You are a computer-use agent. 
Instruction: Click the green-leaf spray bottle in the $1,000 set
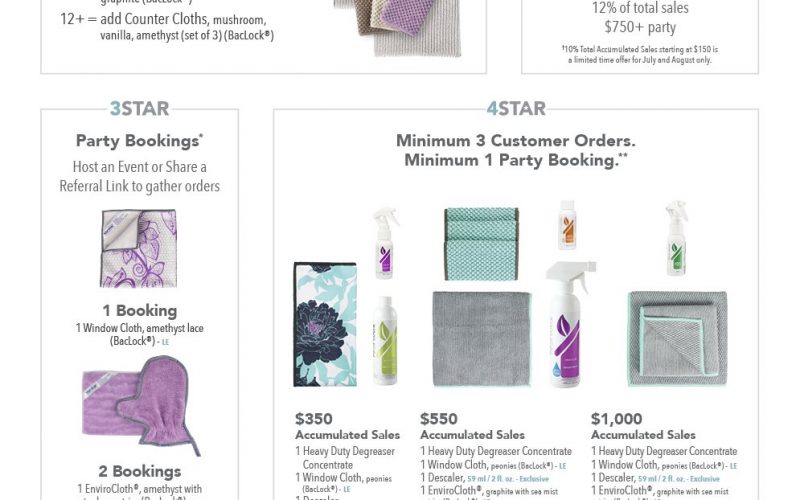[676, 238]
